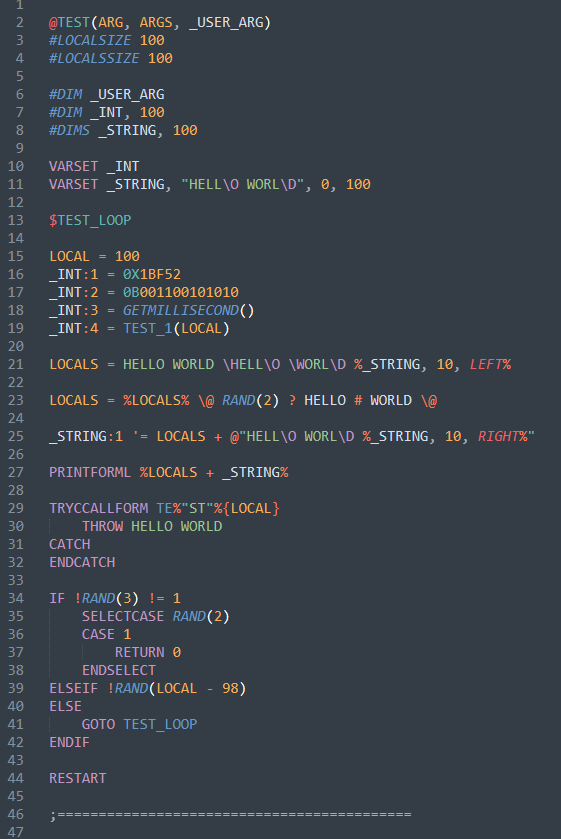Click the THROW statement on line 30
561x839 pixels.
(x=102, y=527)
